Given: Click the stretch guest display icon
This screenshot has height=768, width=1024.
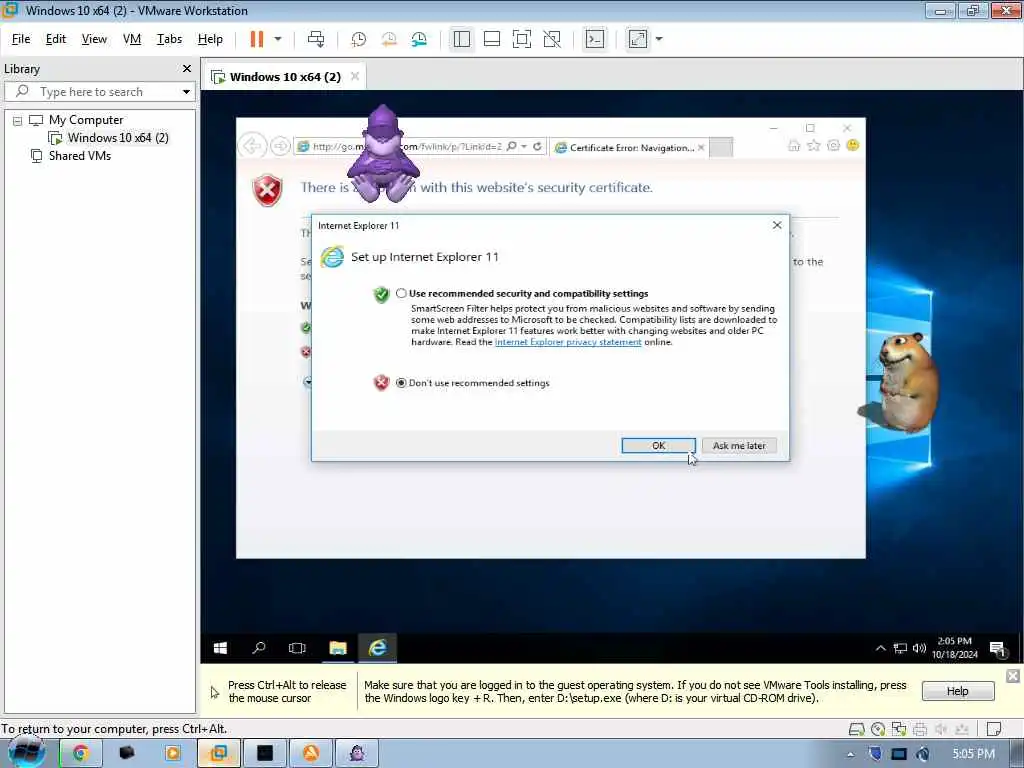Looking at the screenshot, I should [637, 39].
